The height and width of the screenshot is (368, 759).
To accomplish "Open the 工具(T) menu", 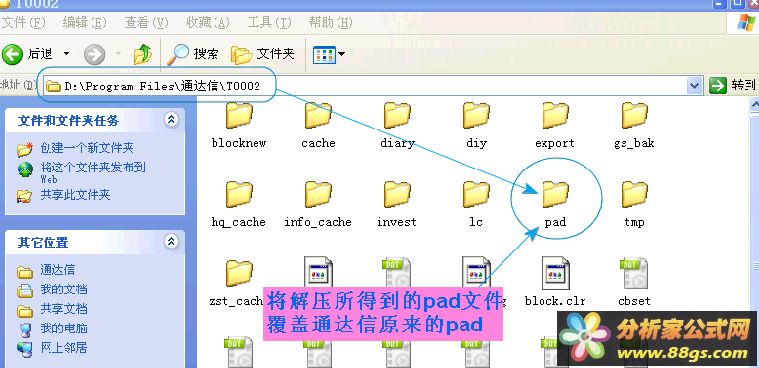I will 270,22.
